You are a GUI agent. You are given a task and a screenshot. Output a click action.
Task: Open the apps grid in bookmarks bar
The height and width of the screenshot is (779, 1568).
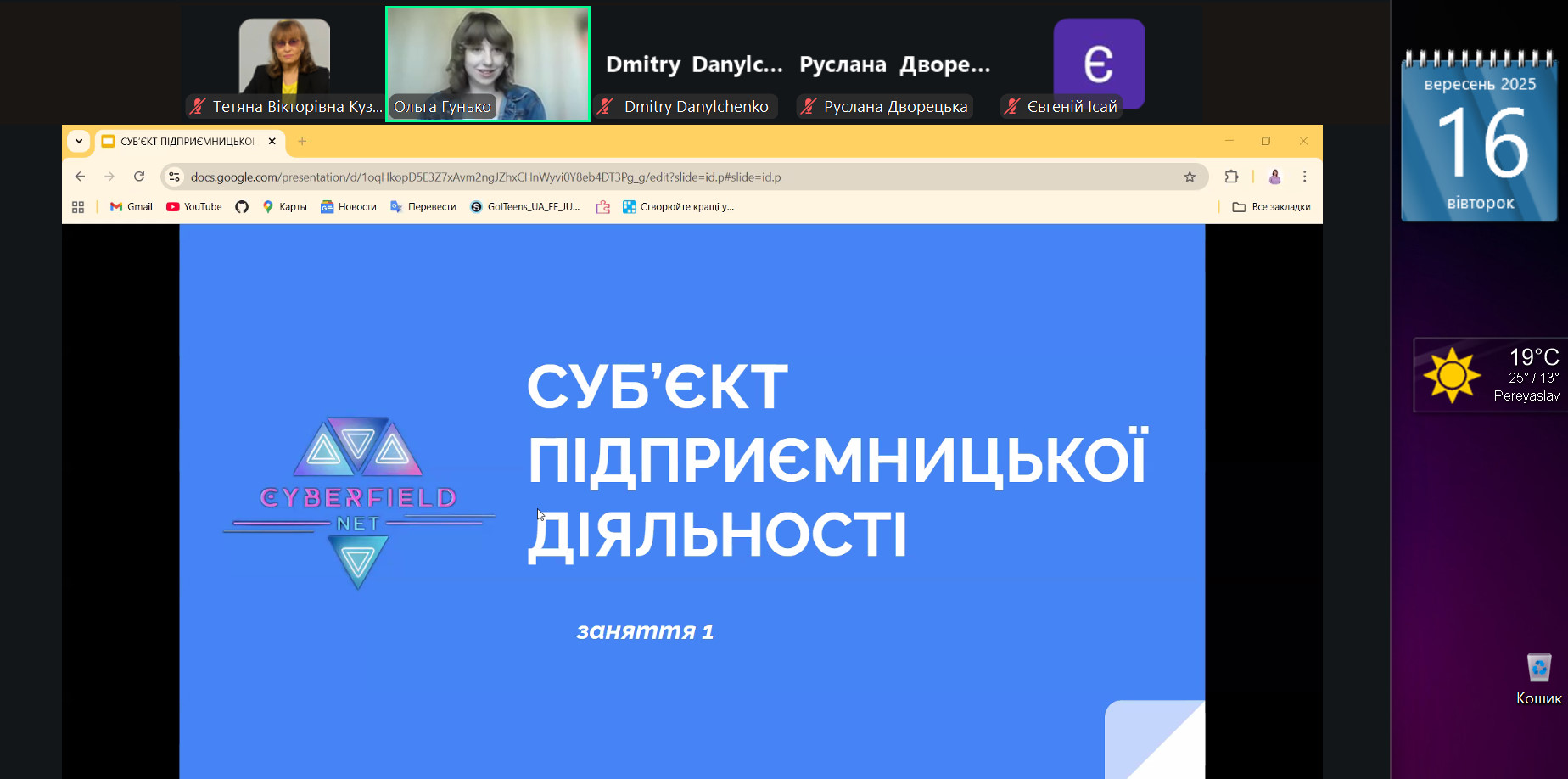click(78, 207)
